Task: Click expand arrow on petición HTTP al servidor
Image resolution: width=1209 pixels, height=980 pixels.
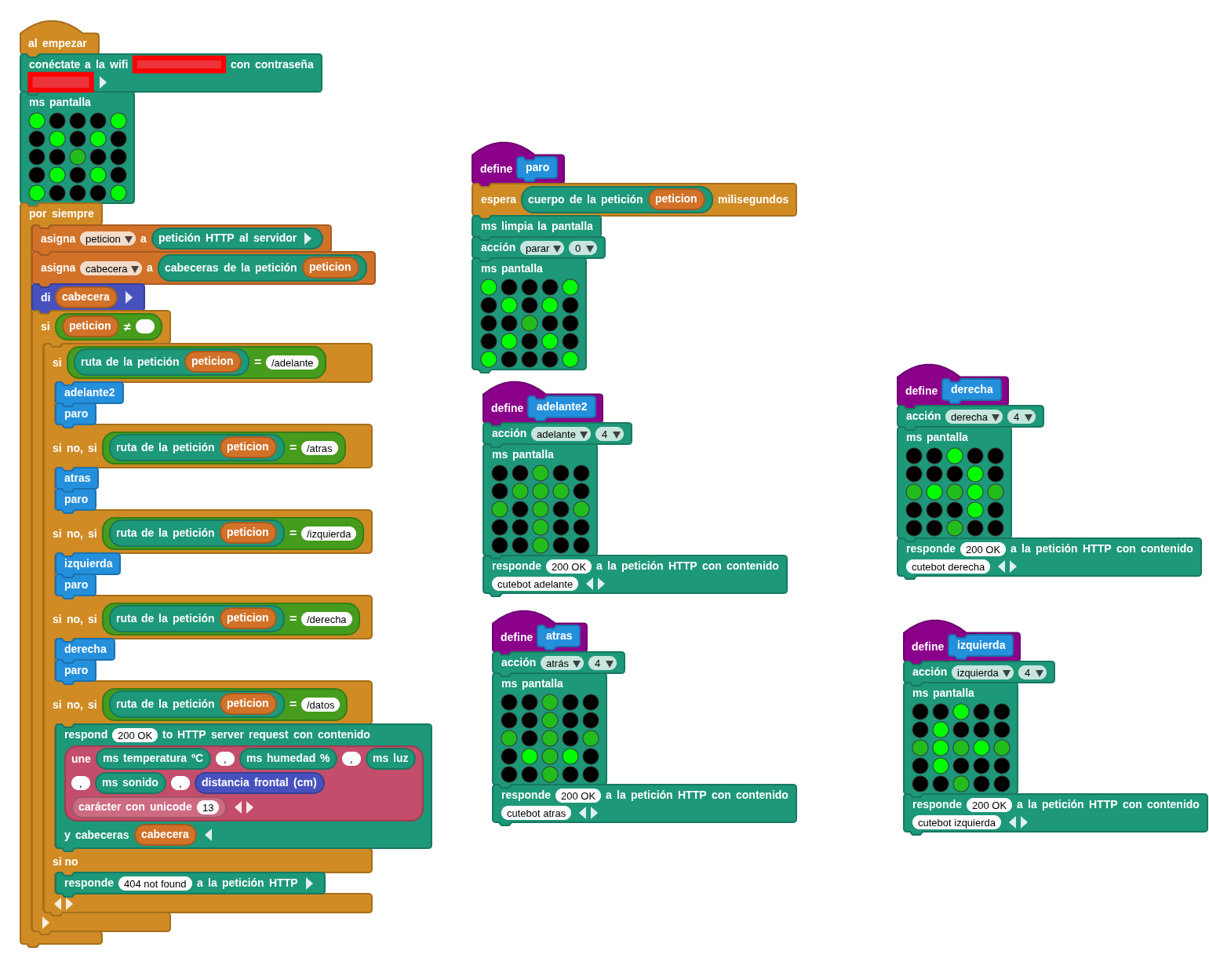Action: point(308,239)
